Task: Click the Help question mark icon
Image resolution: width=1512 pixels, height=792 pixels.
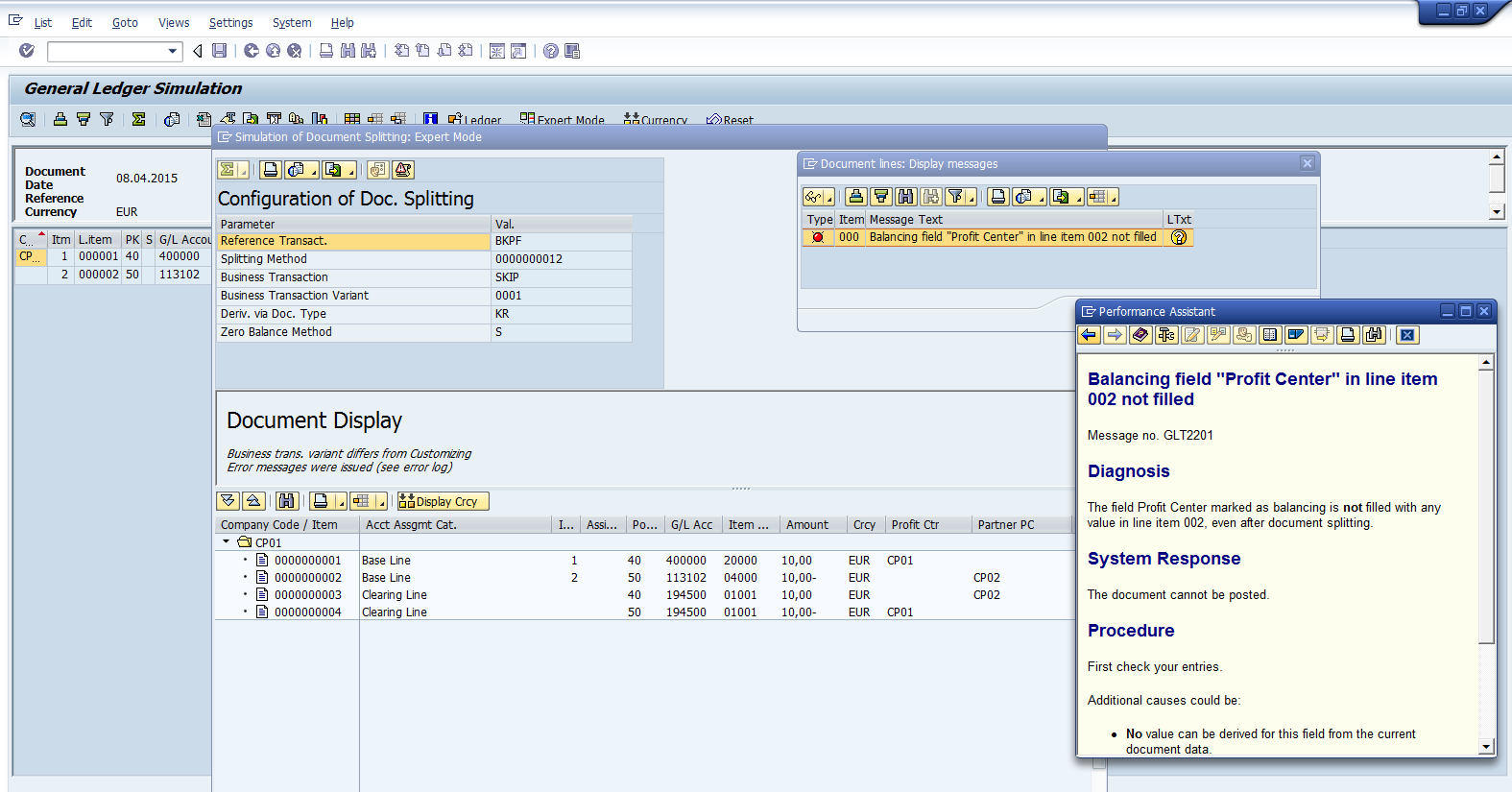Action: point(551,51)
